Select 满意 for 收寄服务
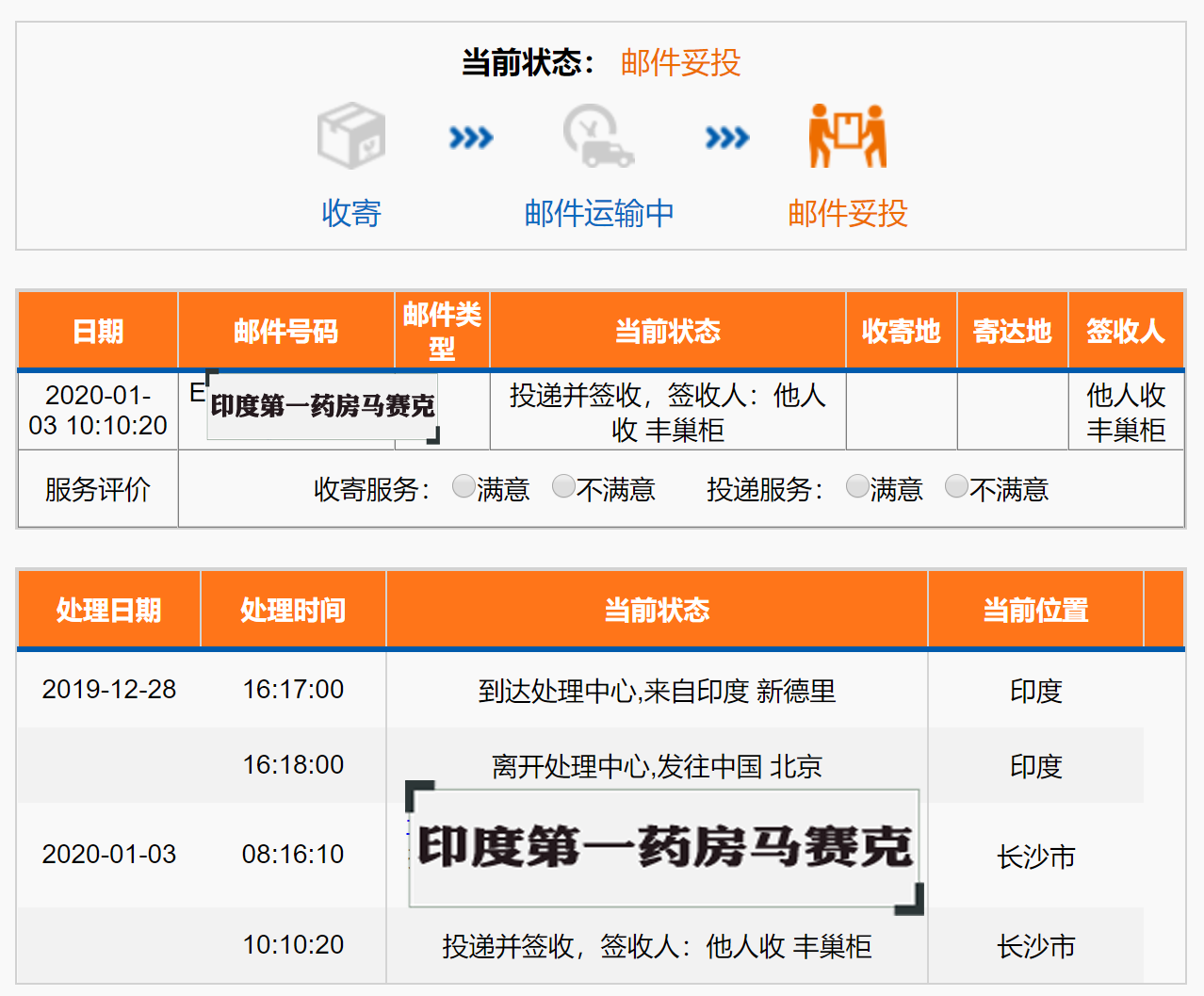 (x=464, y=486)
